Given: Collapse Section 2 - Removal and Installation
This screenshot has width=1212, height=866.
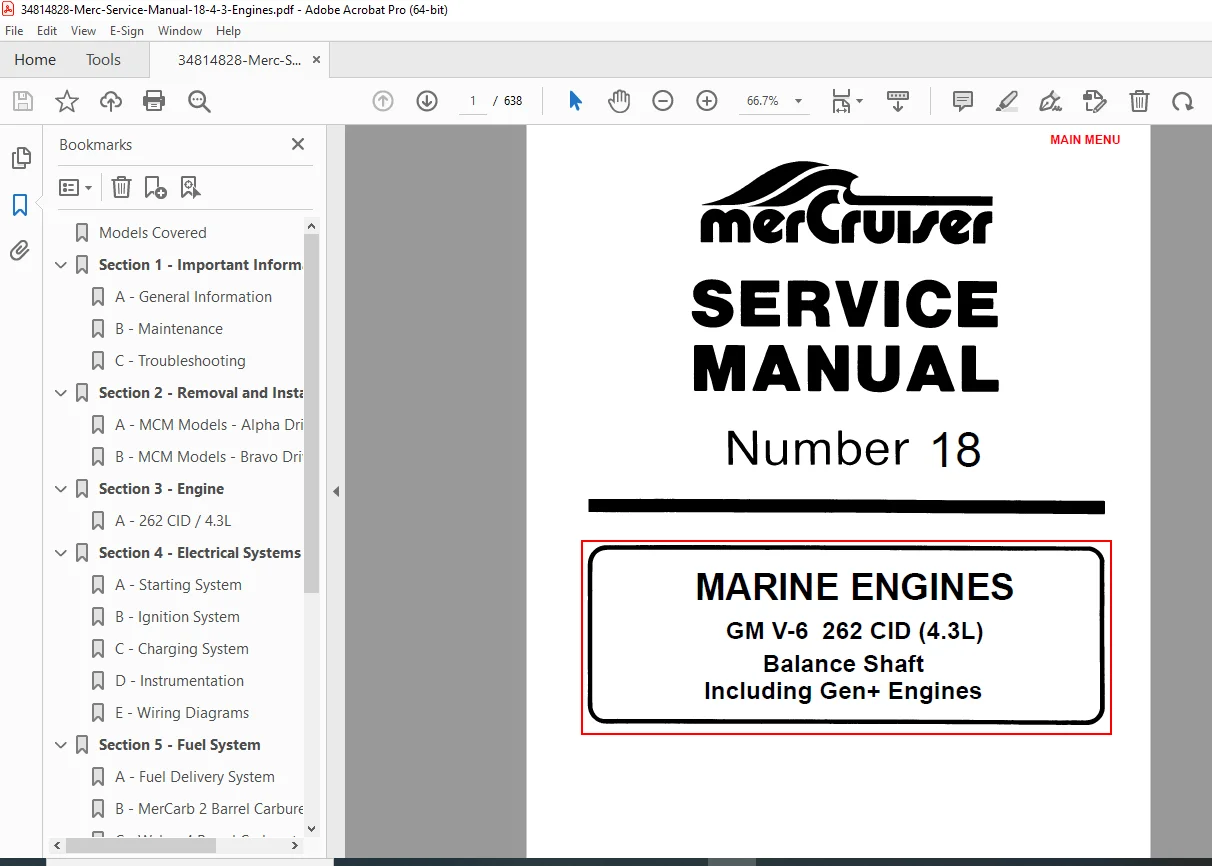Looking at the screenshot, I should pyautogui.click(x=61, y=393).
